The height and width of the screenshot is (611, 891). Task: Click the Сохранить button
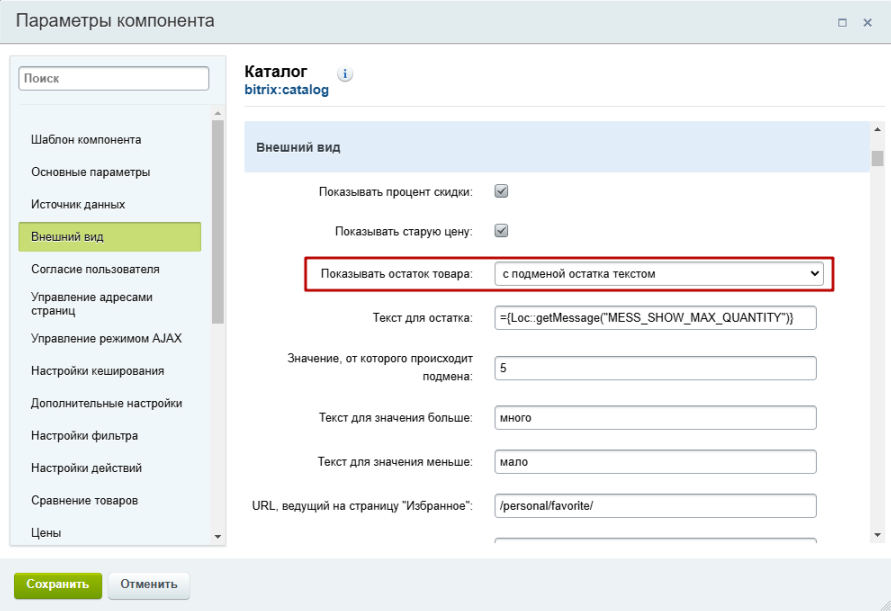pyautogui.click(x=57, y=586)
